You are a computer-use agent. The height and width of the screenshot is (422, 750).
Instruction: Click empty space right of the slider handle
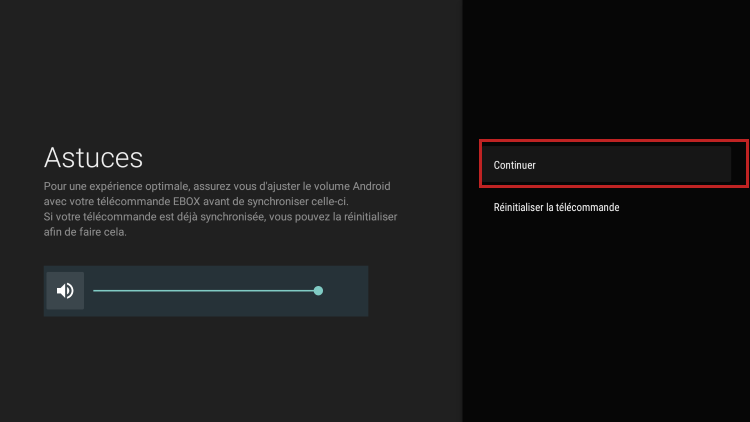tap(345, 291)
